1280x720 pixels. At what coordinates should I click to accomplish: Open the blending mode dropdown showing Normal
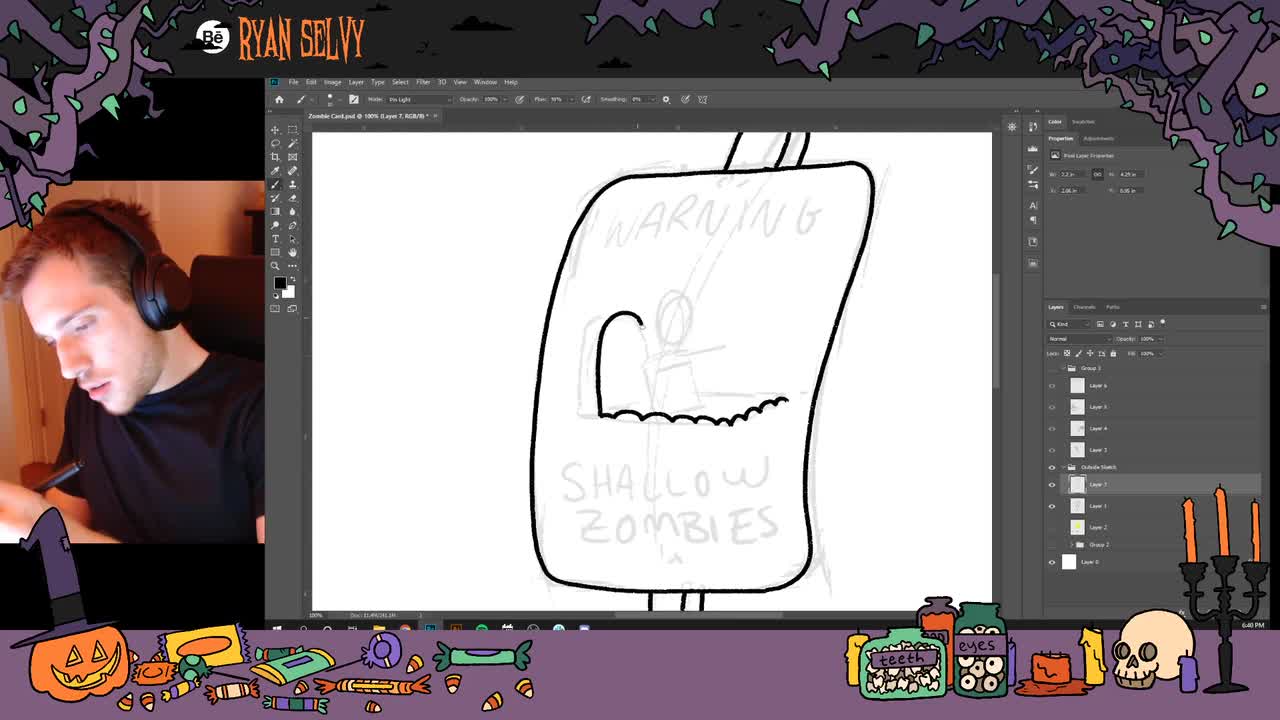tap(1077, 338)
